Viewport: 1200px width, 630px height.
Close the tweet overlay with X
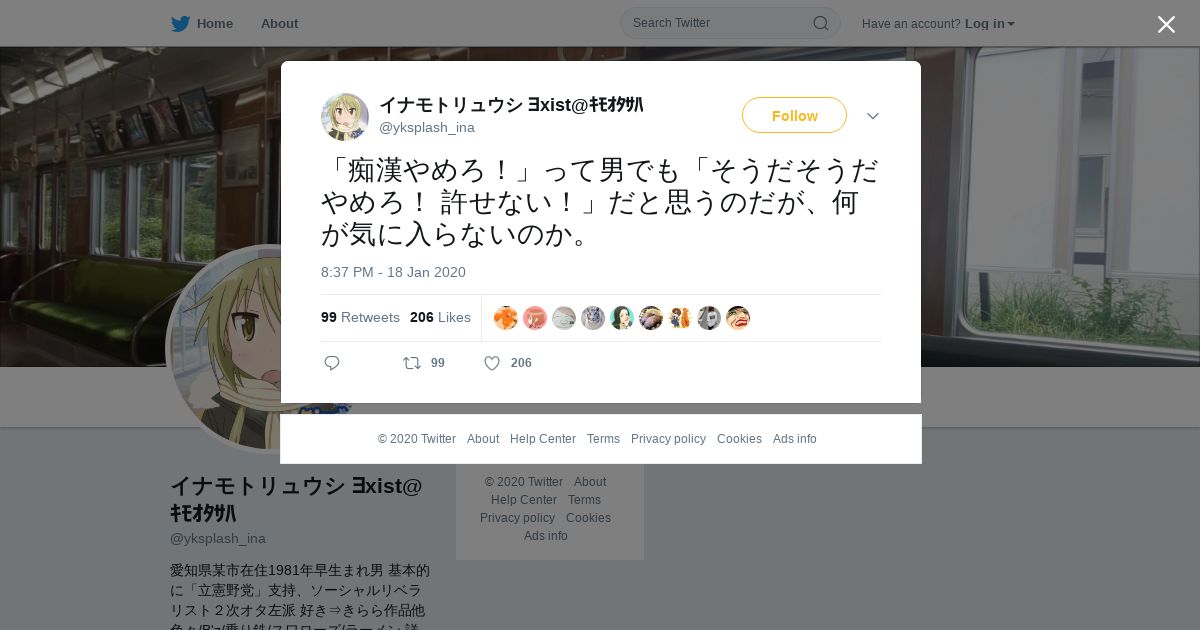coord(1166,24)
